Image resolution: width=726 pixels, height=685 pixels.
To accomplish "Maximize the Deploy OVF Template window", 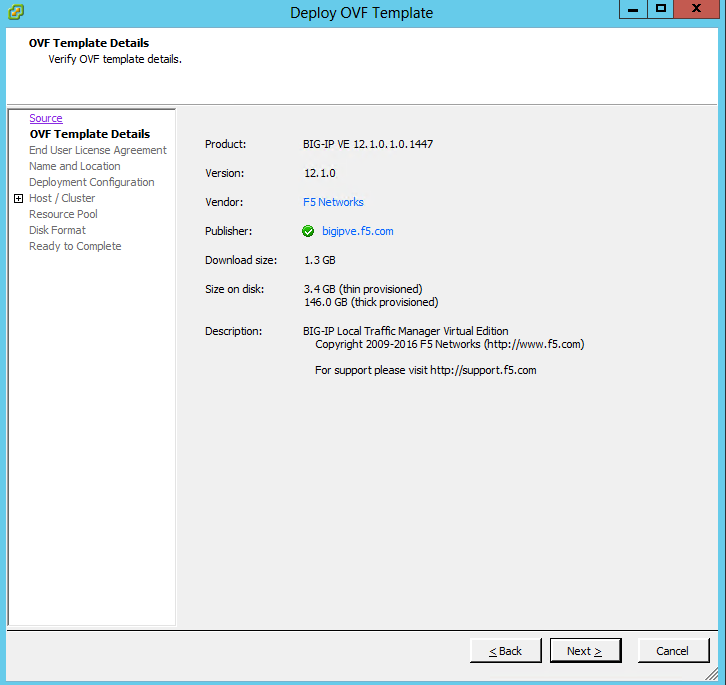I will (x=661, y=9).
